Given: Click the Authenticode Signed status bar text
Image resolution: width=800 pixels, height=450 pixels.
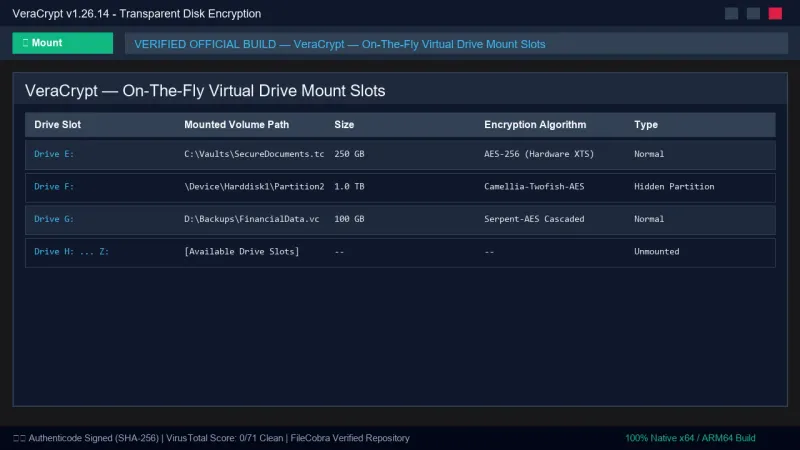Looking at the screenshot, I should click(x=211, y=438).
